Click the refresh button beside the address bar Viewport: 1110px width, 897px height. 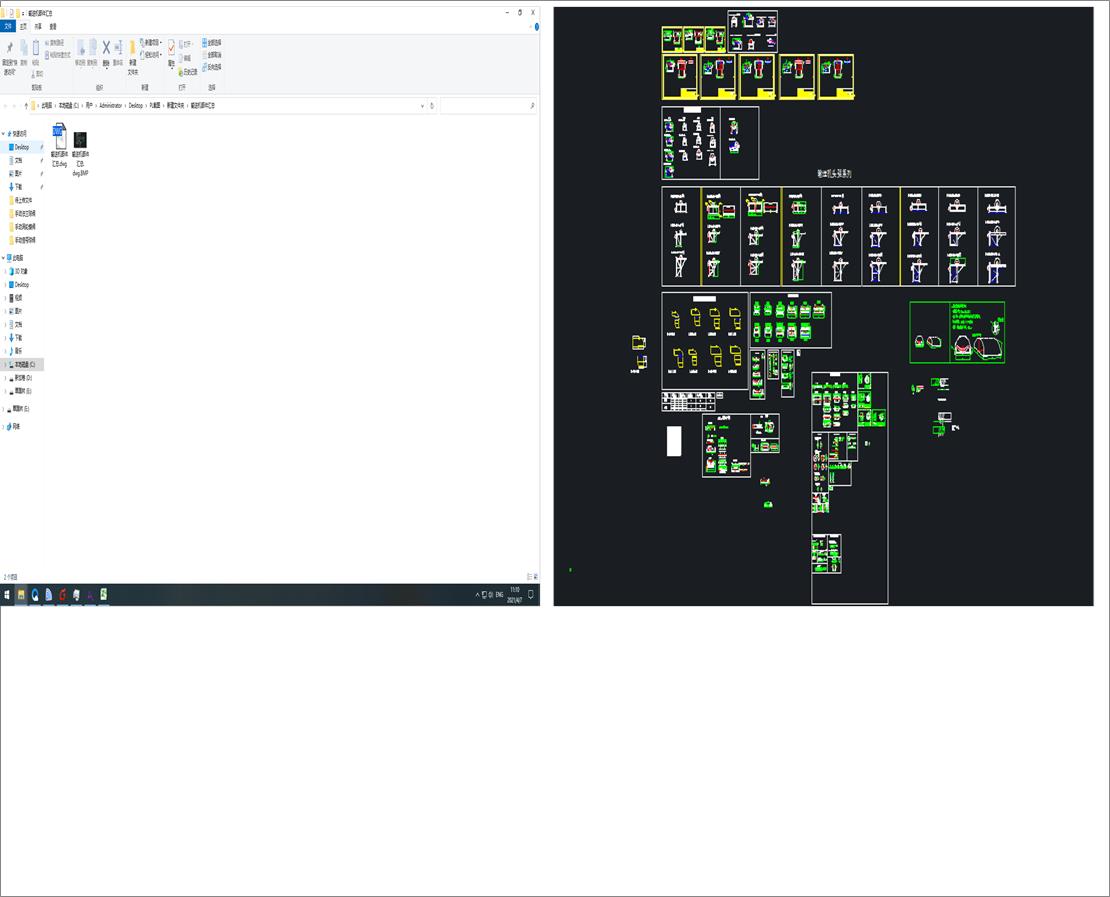432,105
